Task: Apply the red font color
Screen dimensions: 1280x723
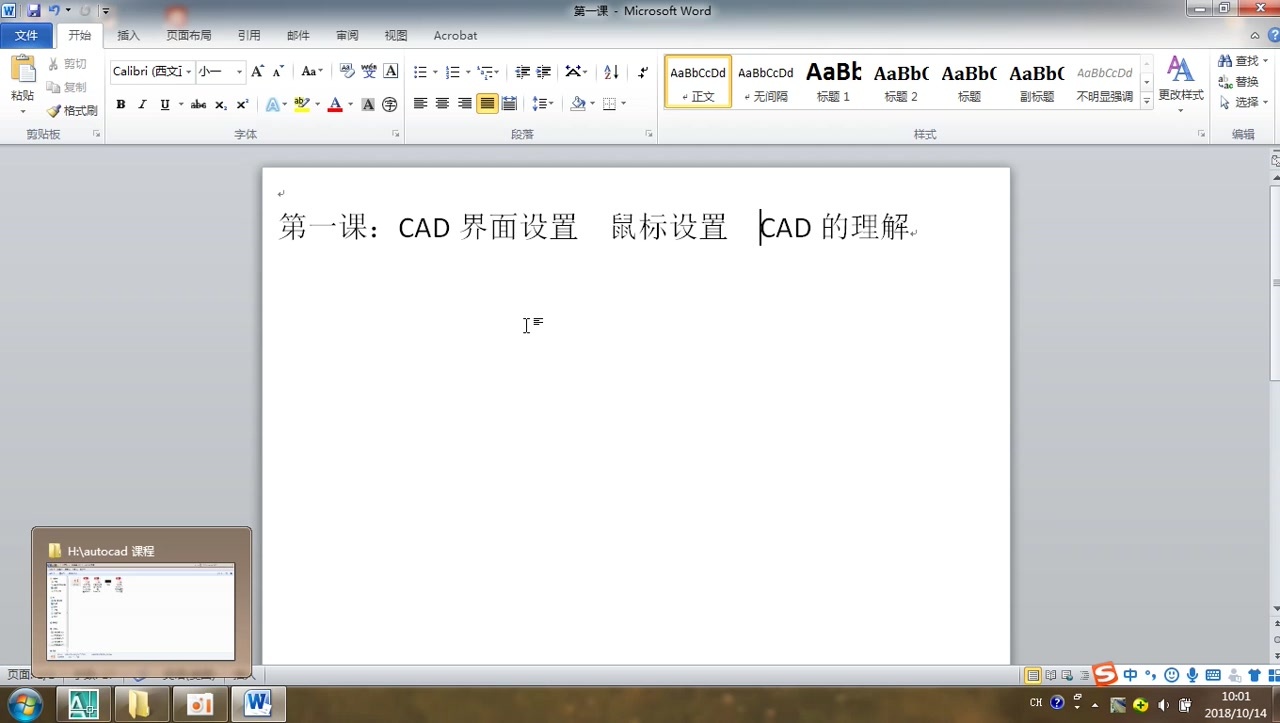Action: point(335,104)
